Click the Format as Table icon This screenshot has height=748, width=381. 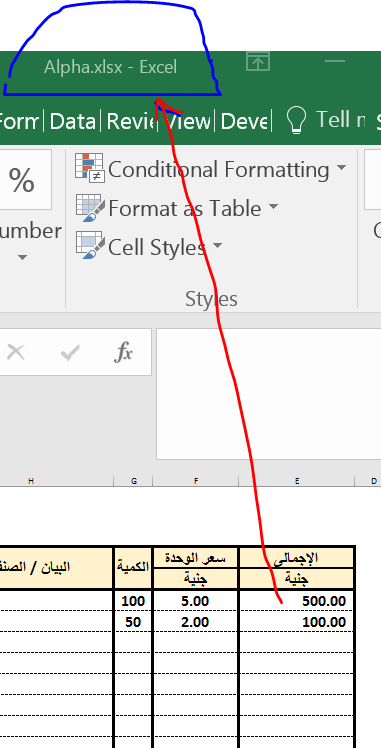pos(90,208)
